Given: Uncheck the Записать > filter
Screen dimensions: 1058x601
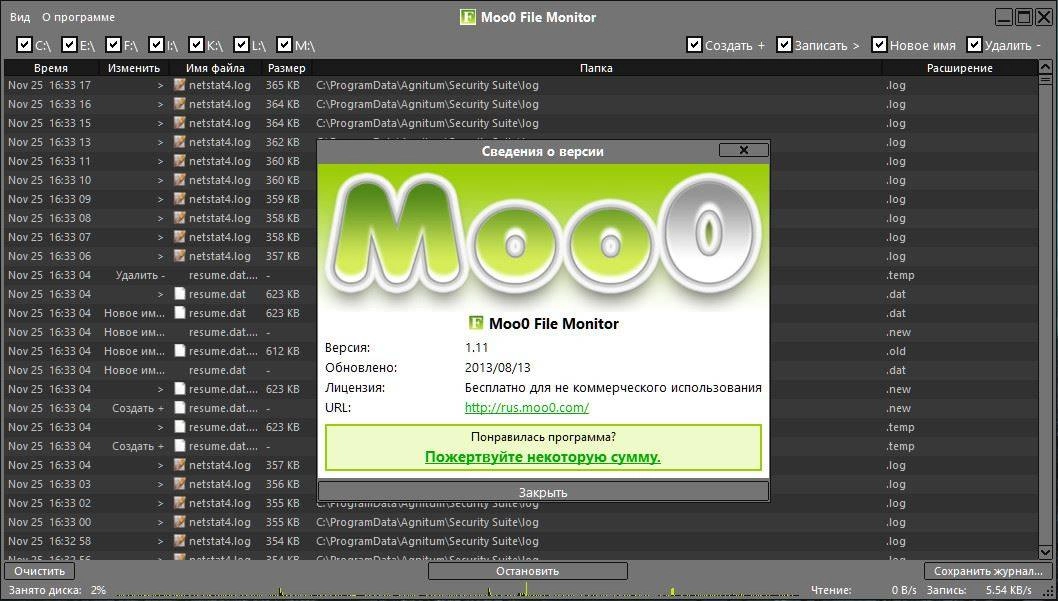Looking at the screenshot, I should pos(783,45).
